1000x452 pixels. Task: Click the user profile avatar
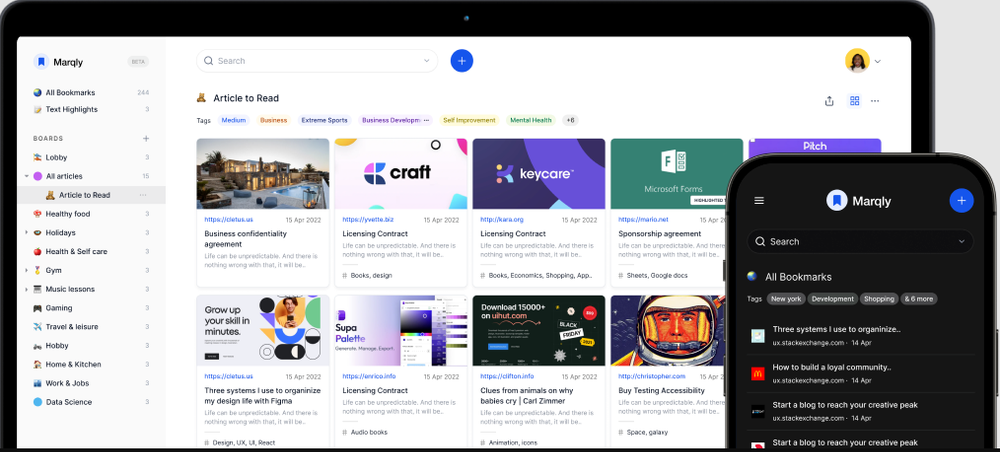pyautogui.click(x=857, y=61)
